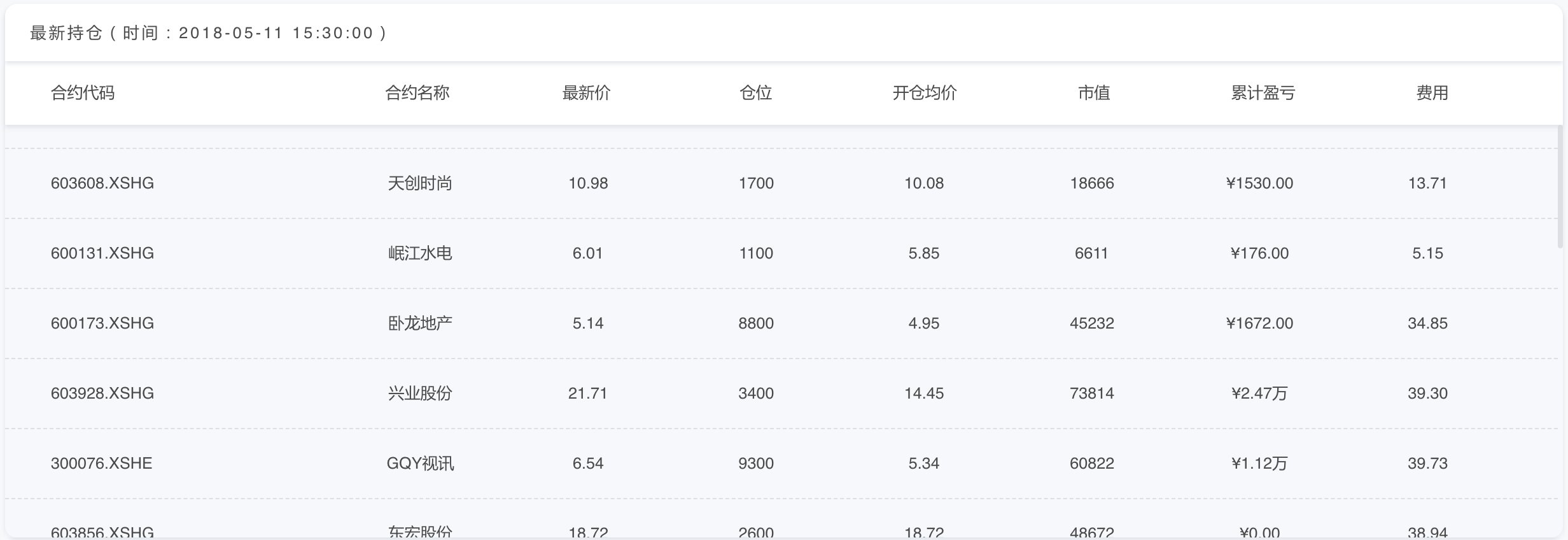Click the 合约代码 column header

83,93
